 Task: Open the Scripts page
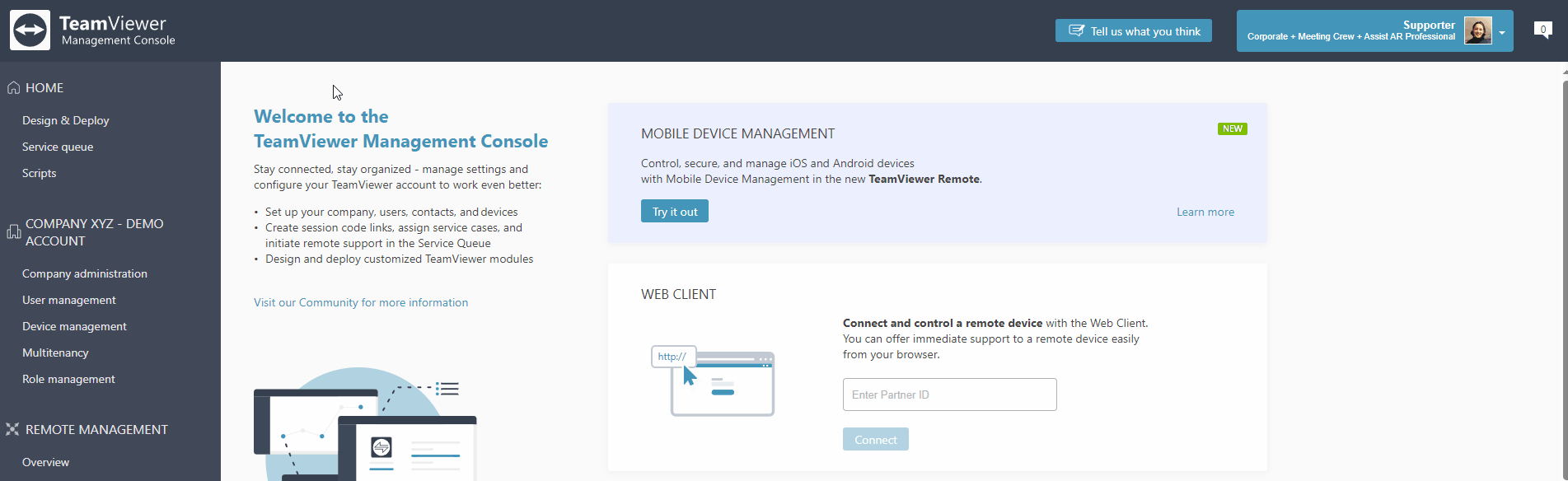40,173
